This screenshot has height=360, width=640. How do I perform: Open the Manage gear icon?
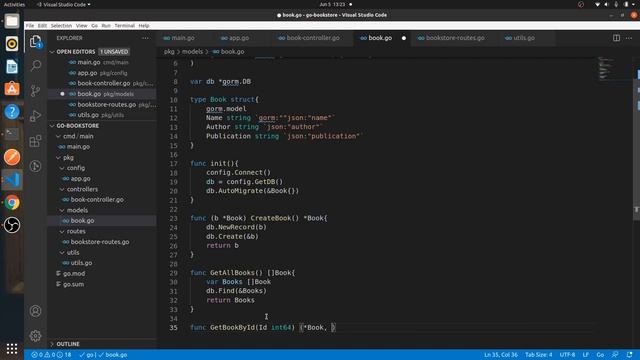click(36, 336)
